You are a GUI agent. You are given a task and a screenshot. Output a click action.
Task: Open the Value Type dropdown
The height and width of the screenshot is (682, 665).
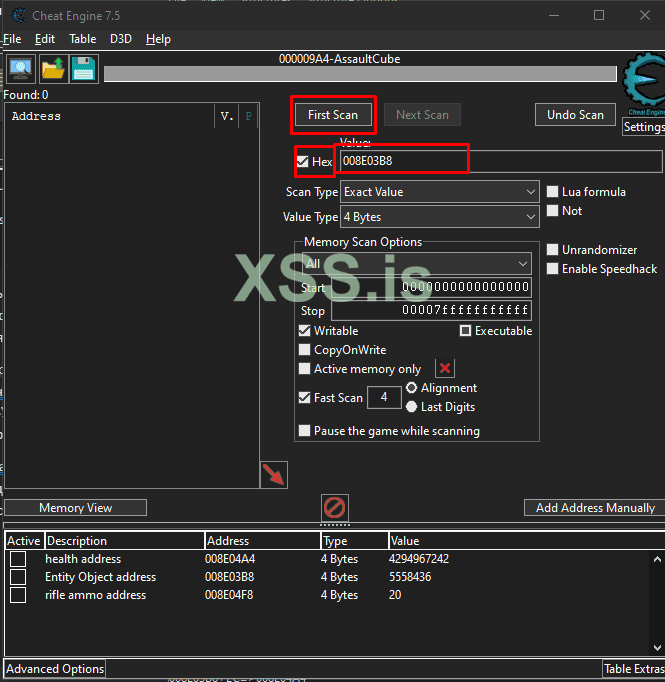click(x=439, y=217)
